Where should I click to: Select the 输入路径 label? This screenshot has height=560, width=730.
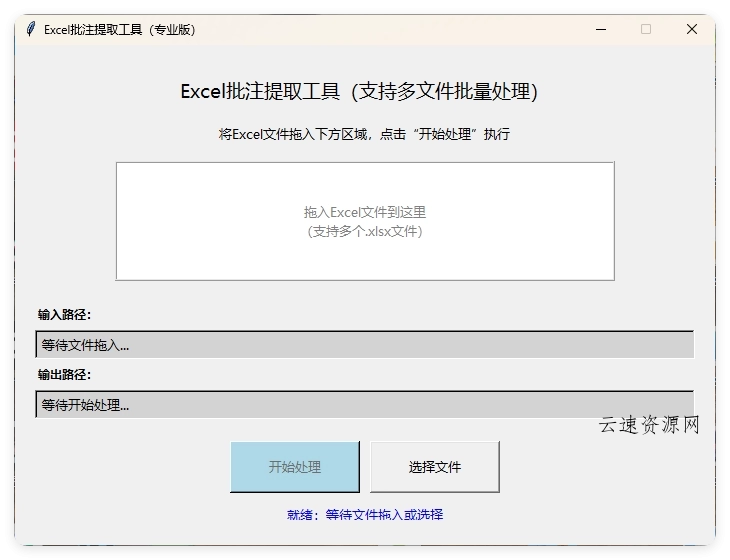[64, 315]
